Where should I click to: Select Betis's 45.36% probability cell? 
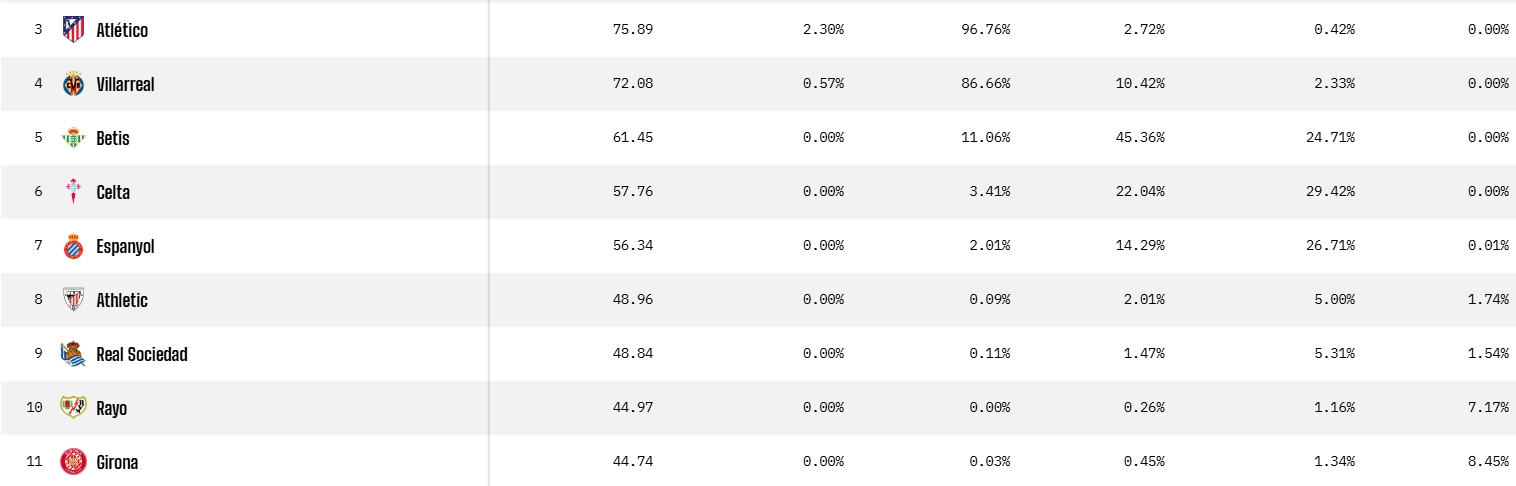(x=1139, y=138)
